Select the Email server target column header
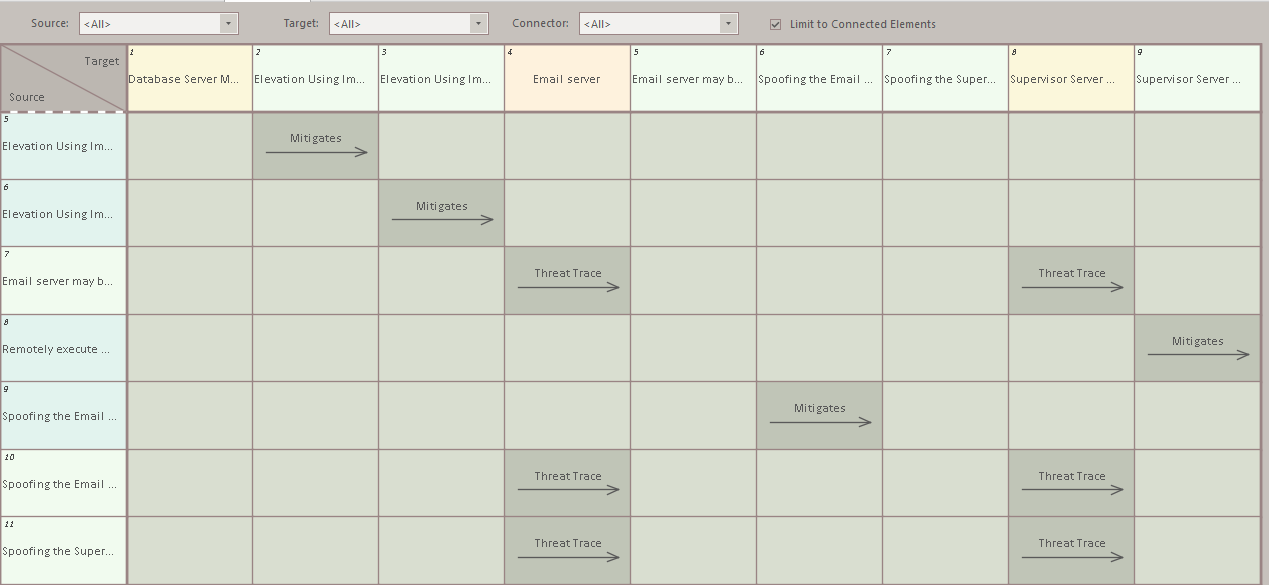This screenshot has width=1269, height=585. pyautogui.click(x=567, y=78)
